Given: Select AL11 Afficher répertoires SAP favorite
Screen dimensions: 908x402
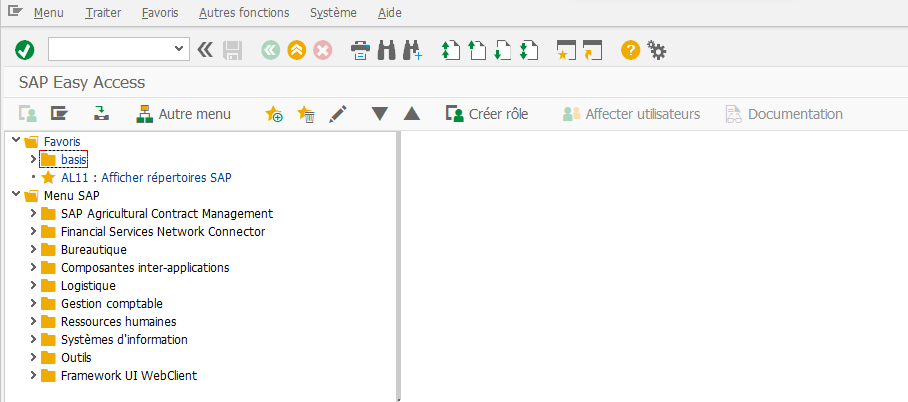Looking at the screenshot, I should (146, 178).
